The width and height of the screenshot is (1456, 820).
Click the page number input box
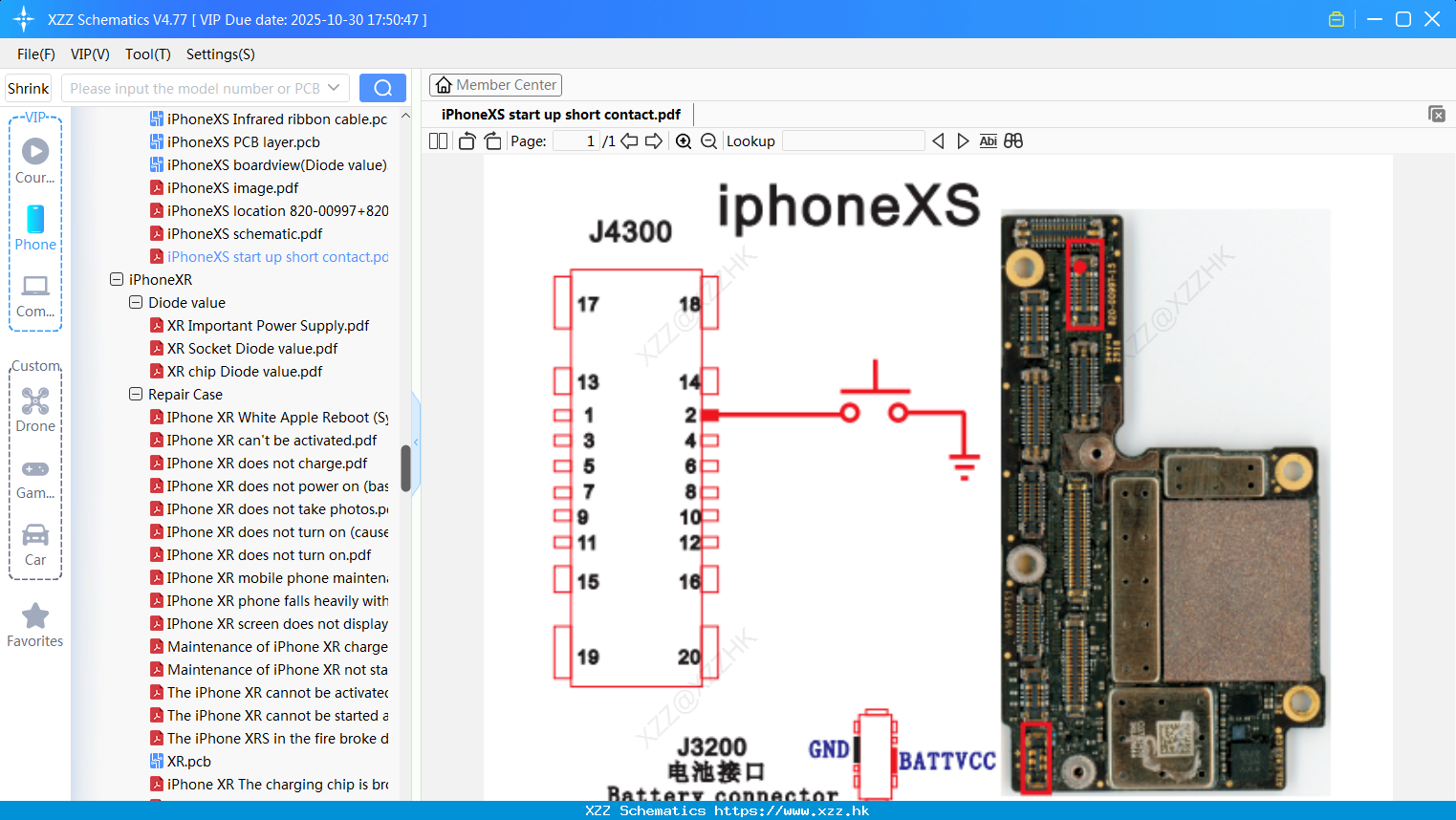click(576, 141)
